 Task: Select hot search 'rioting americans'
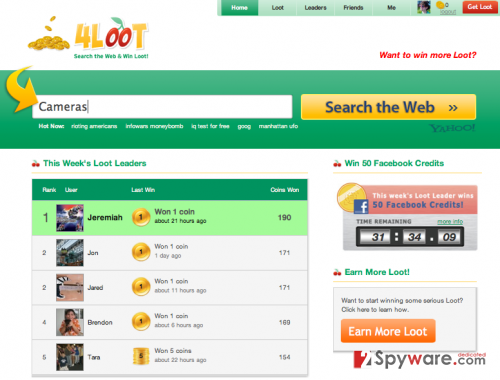click(94, 126)
